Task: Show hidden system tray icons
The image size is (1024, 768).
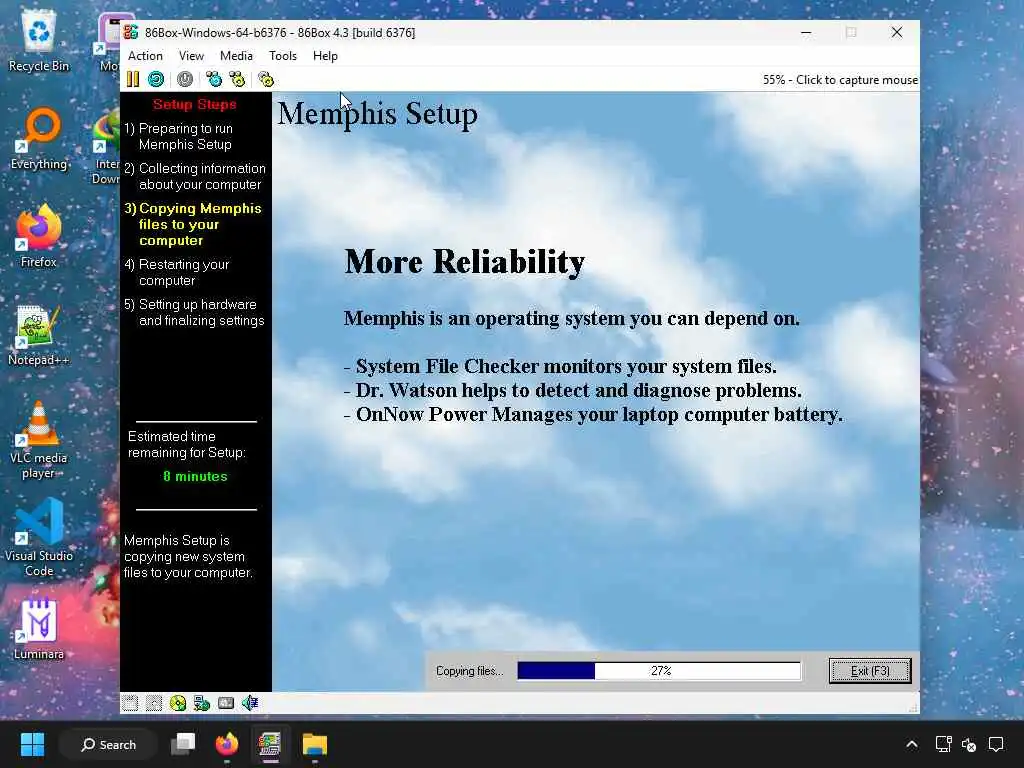Action: pyautogui.click(x=912, y=744)
